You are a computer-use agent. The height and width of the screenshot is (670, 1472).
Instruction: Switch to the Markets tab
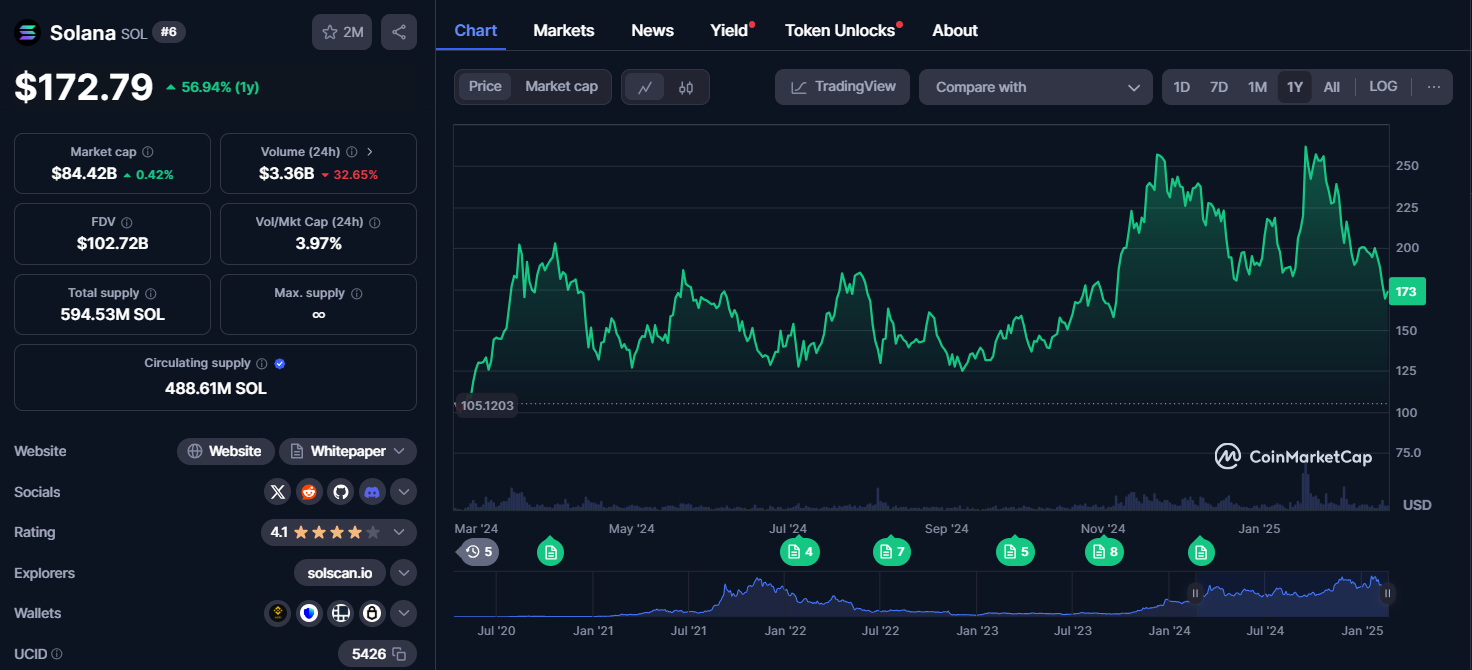[564, 30]
